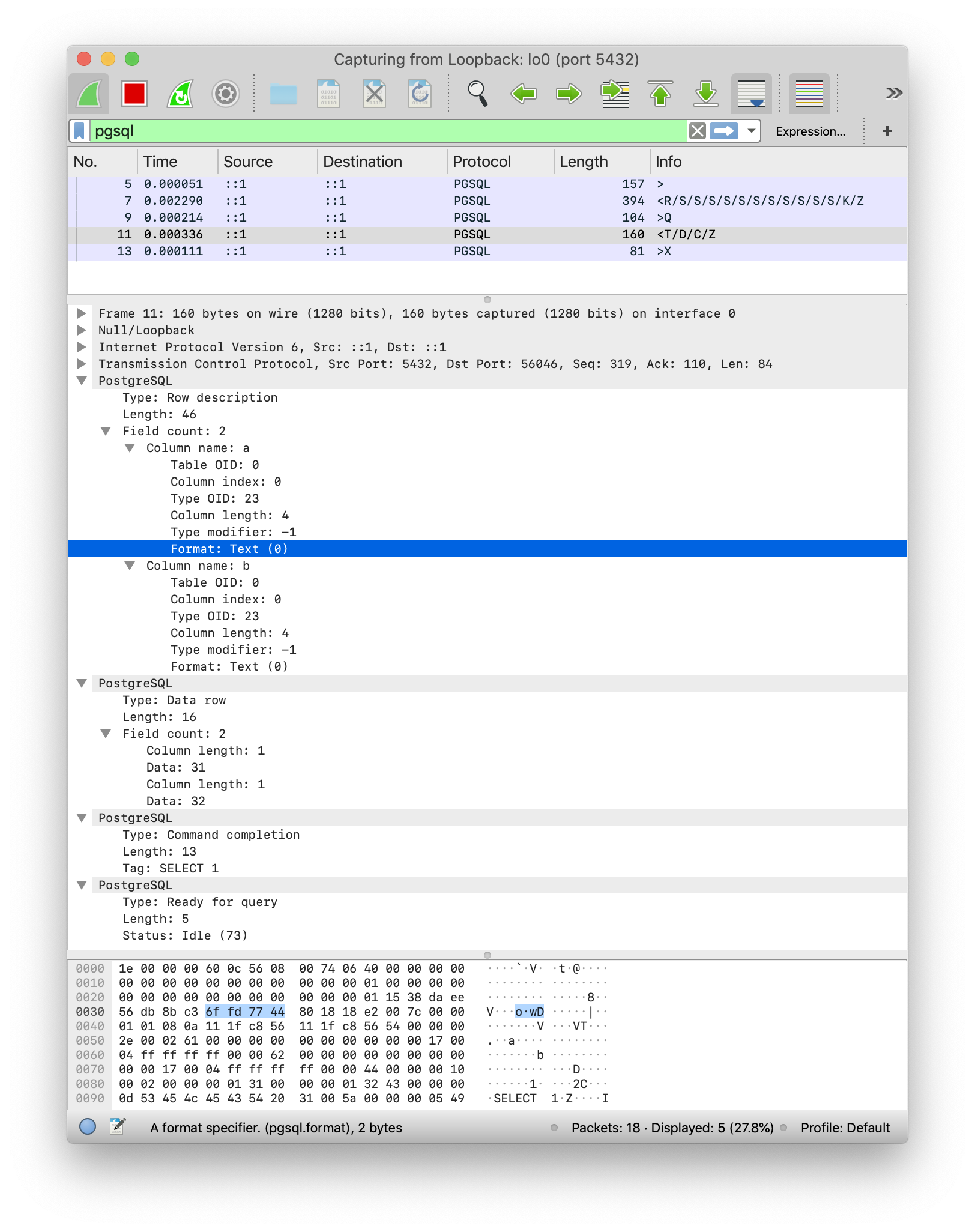
Task: Jump to first packet toolbar icon
Action: tap(660, 94)
